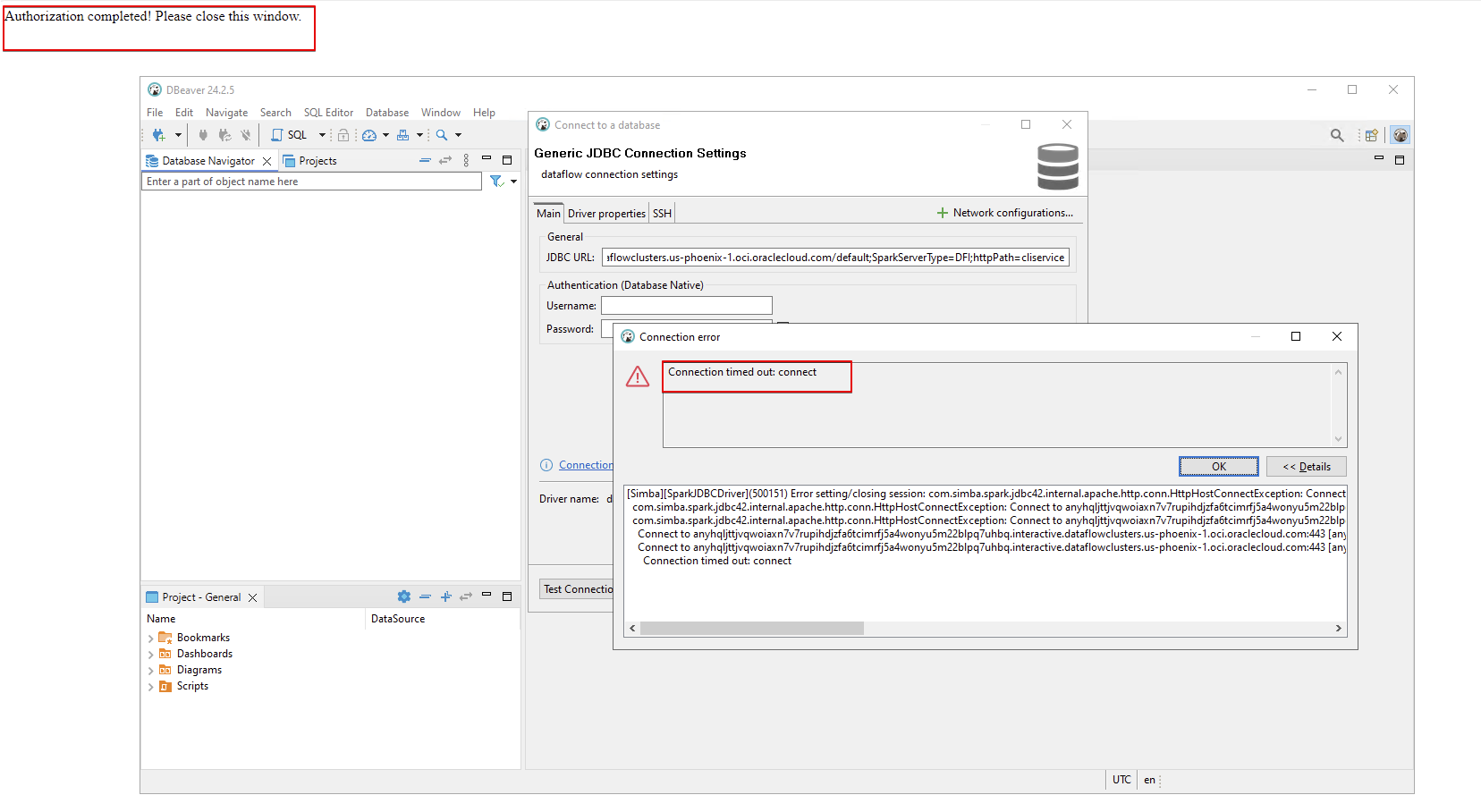Click the right scroll arrow in error details

click(1339, 628)
